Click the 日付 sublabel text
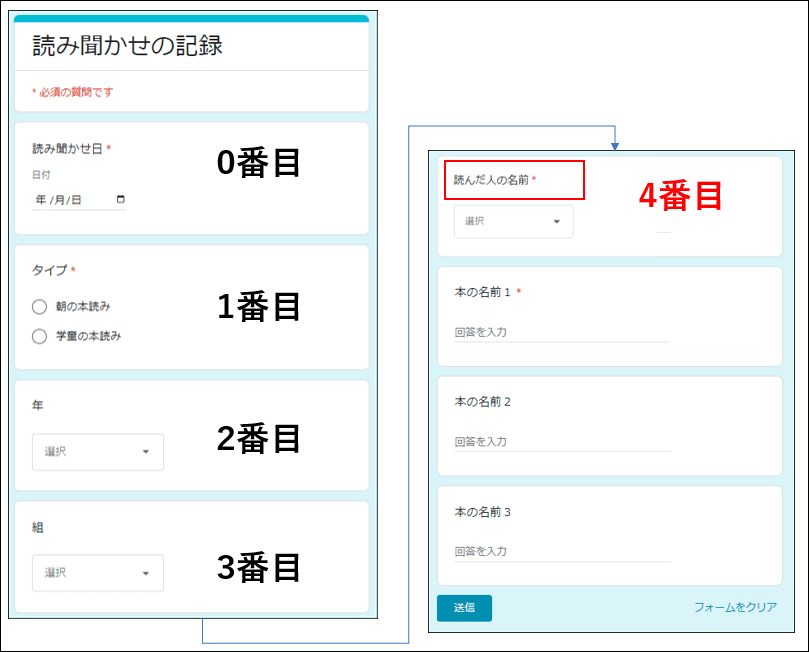This screenshot has height=652, width=809. [41, 175]
